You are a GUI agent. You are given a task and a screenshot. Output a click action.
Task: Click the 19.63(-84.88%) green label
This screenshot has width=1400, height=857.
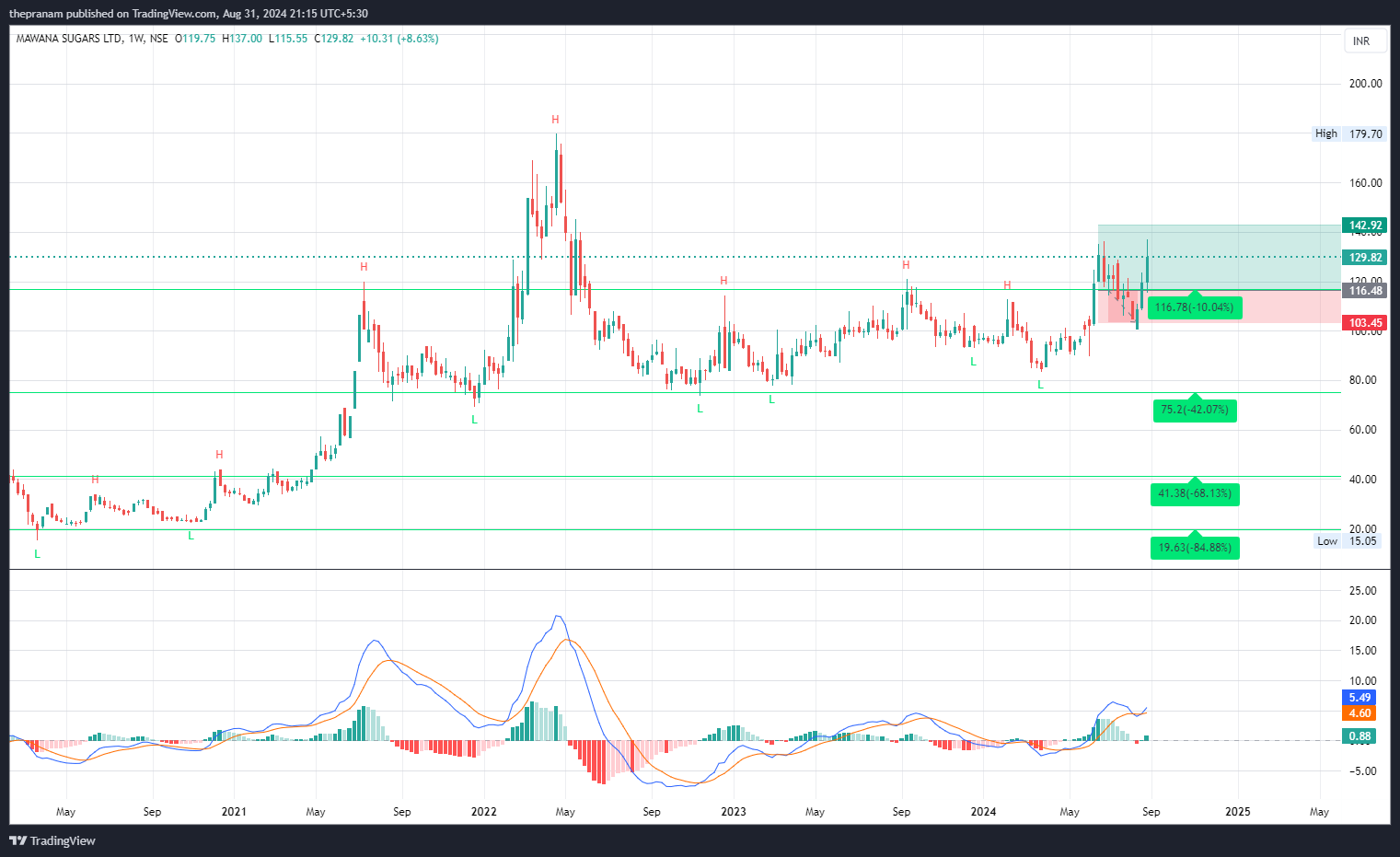click(1195, 548)
